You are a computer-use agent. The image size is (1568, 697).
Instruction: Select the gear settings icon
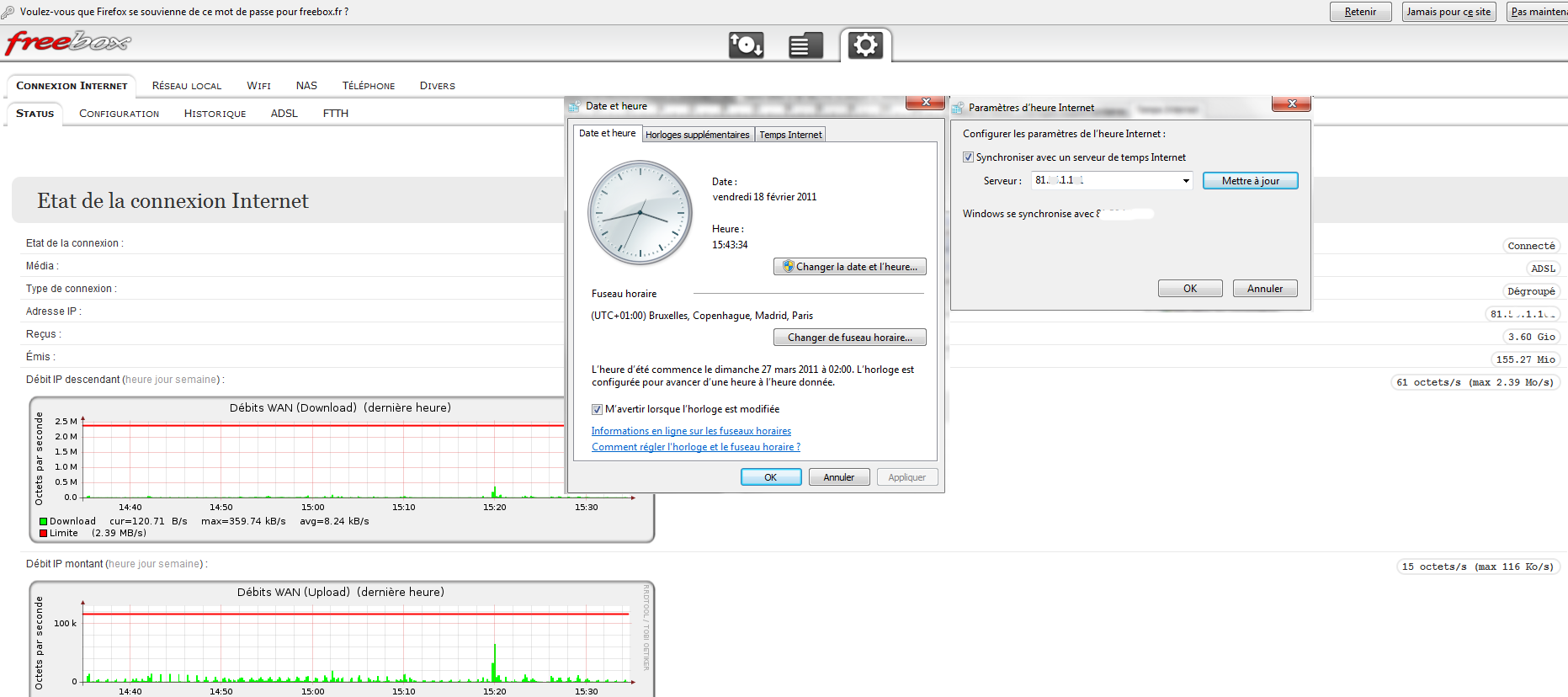pos(865,45)
